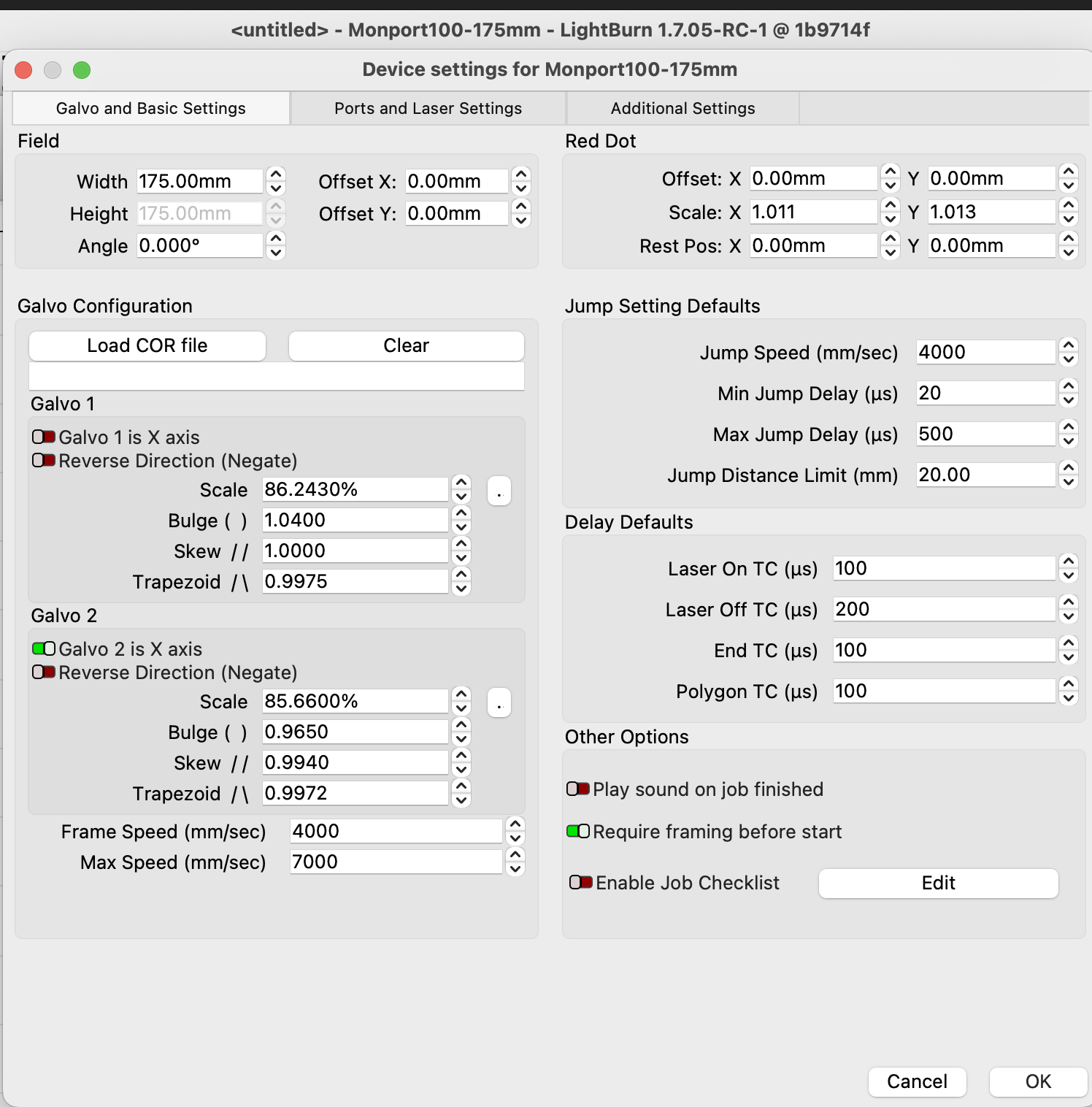Cancel the device settings dialog

click(x=918, y=1081)
